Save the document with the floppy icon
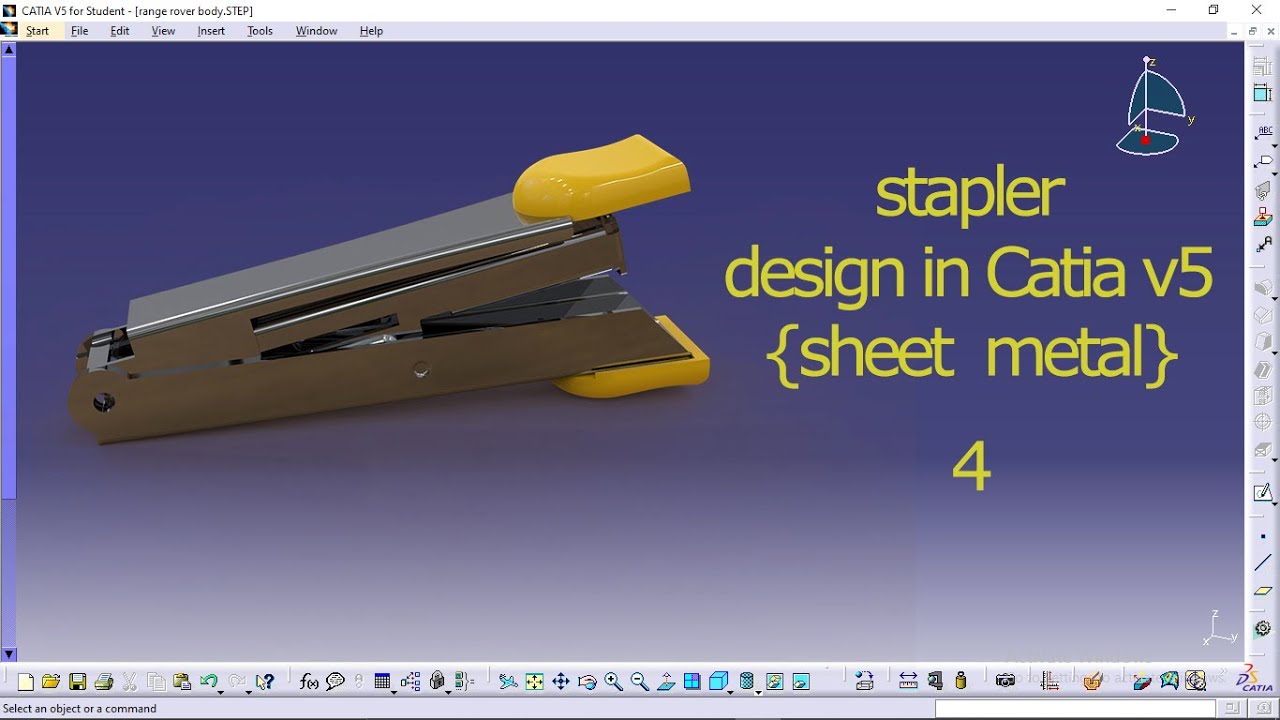 pos(77,682)
